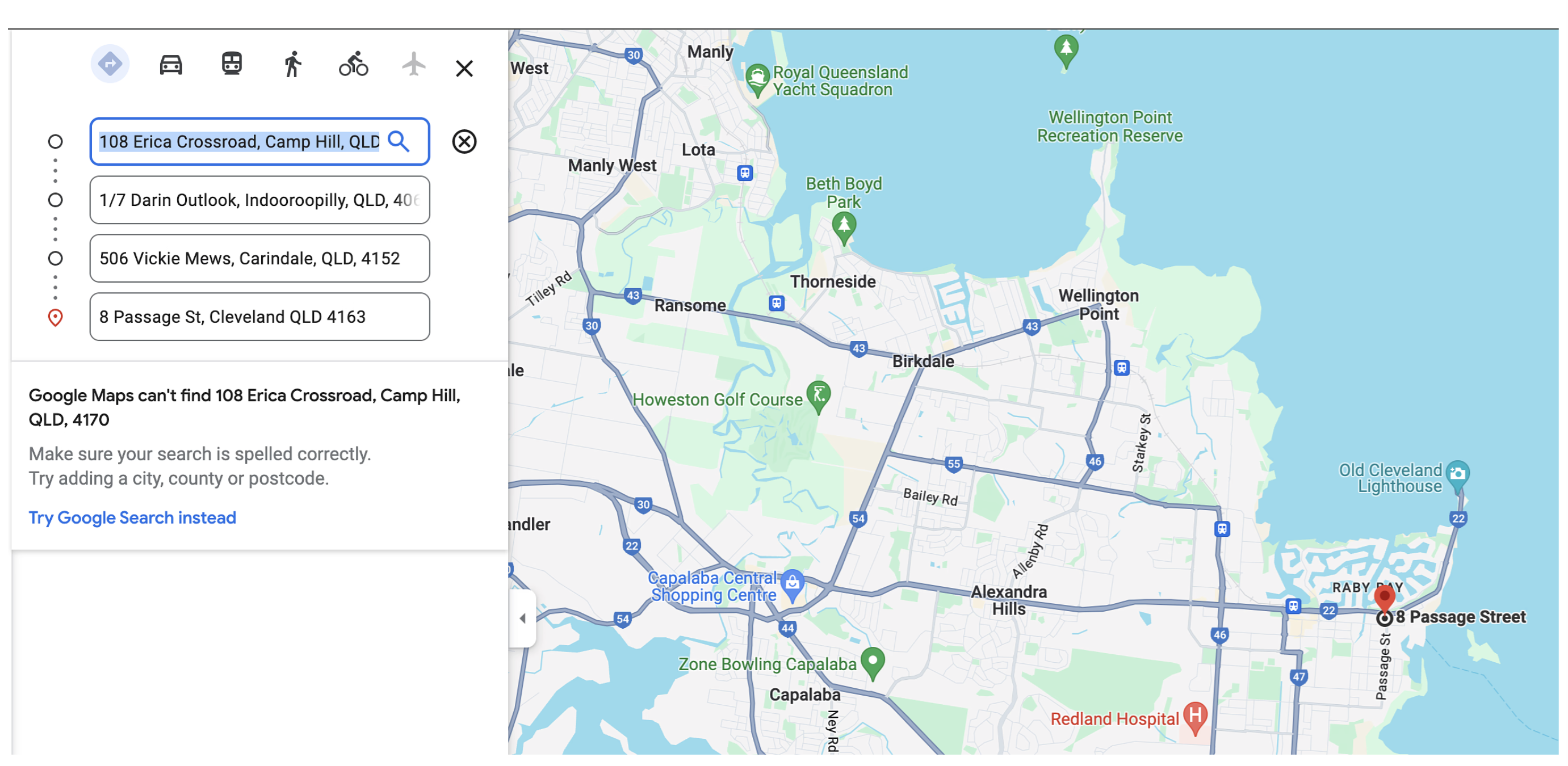Select the Flights airplane mode
Viewport: 1568px width, 766px height.
[x=413, y=64]
